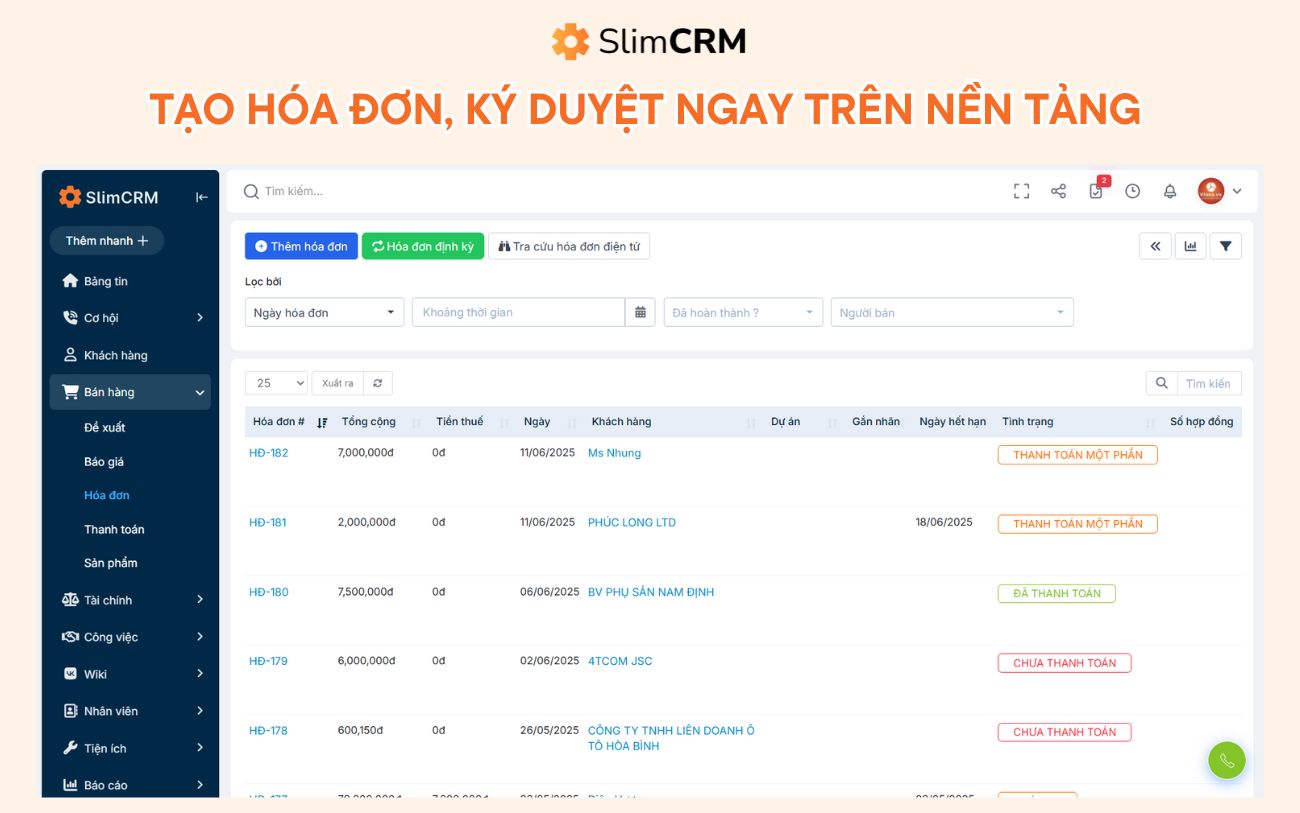Tap the green phone call floating button
The height and width of the screenshot is (813, 1300).
pos(1227,760)
